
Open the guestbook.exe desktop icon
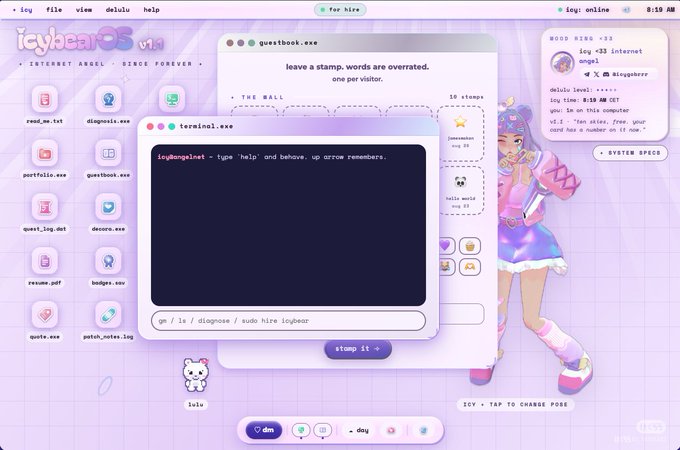[x=108, y=154]
